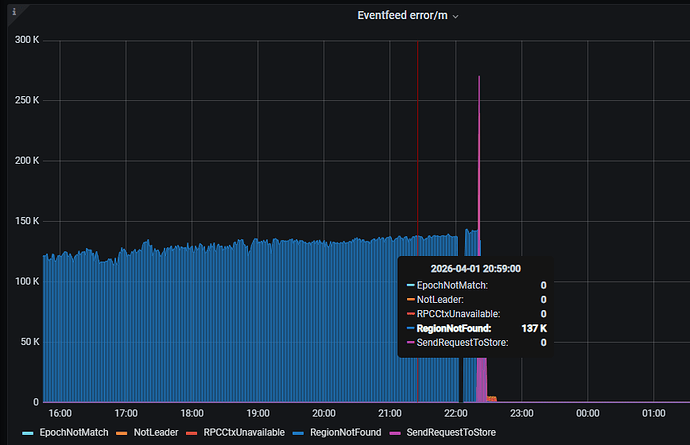Viewport: 690px width, 445px height.
Task: Click the panel info icon in the corner
Action: pyautogui.click(x=14, y=12)
